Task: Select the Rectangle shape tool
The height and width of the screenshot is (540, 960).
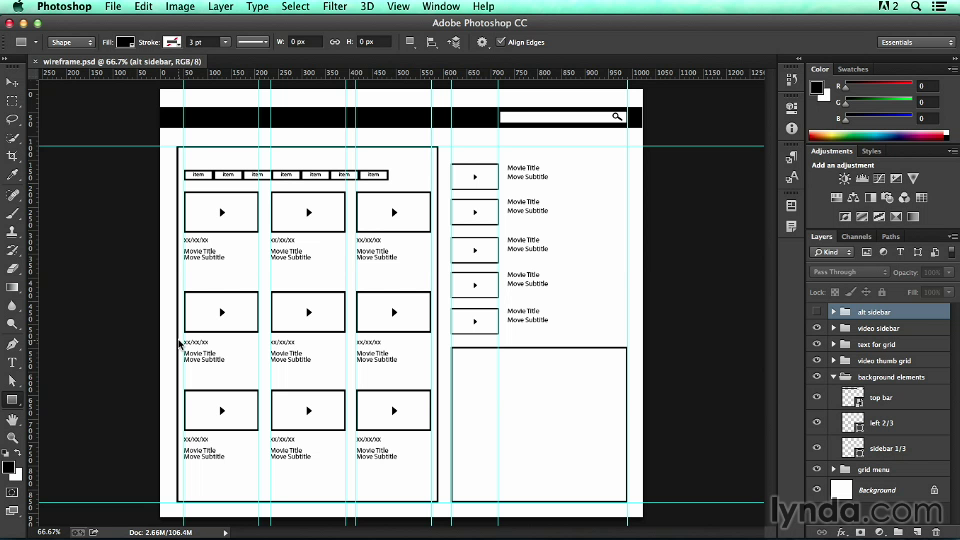Action: (x=12, y=400)
